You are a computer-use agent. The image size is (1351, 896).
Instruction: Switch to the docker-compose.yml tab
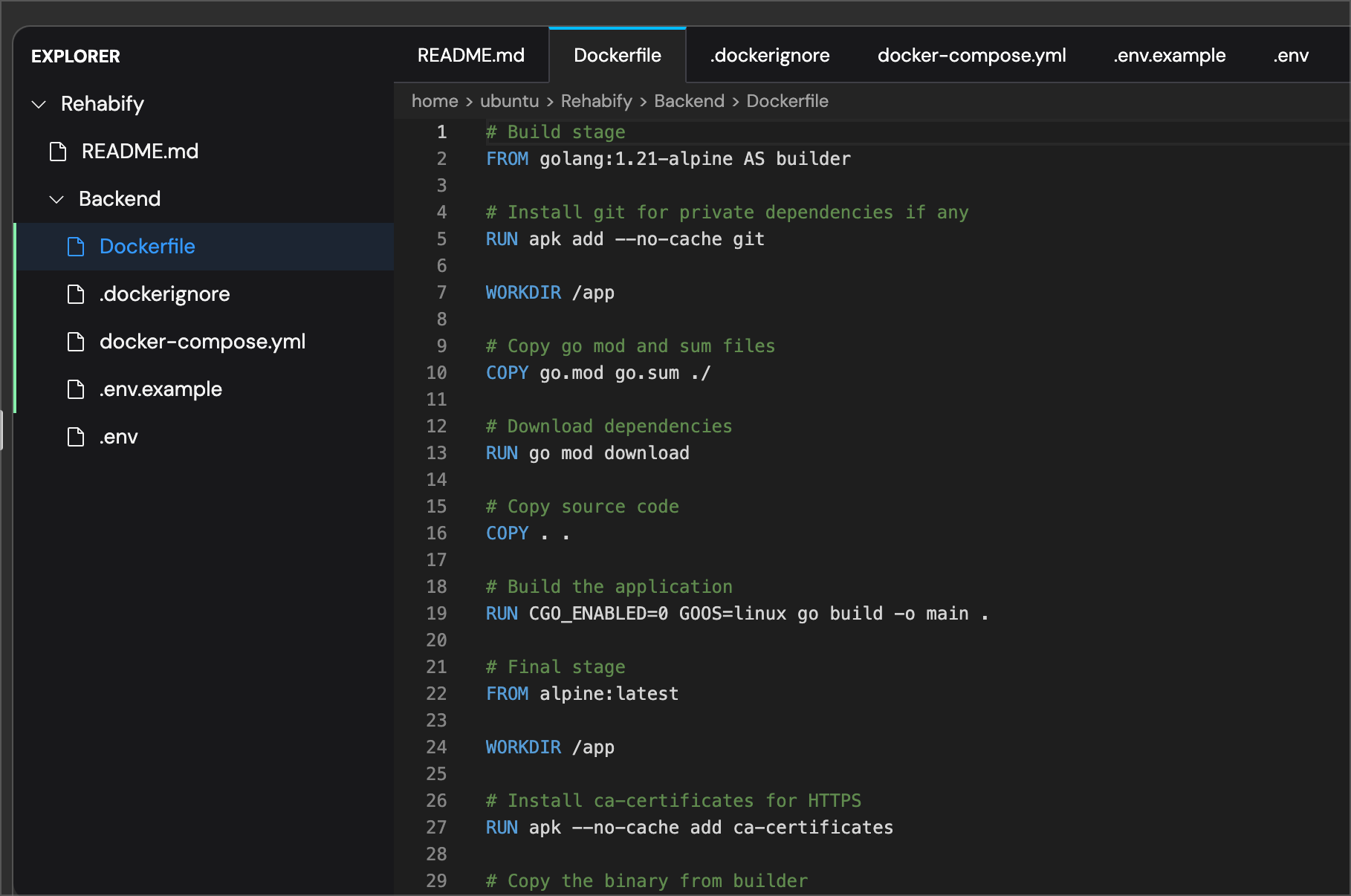click(x=972, y=56)
